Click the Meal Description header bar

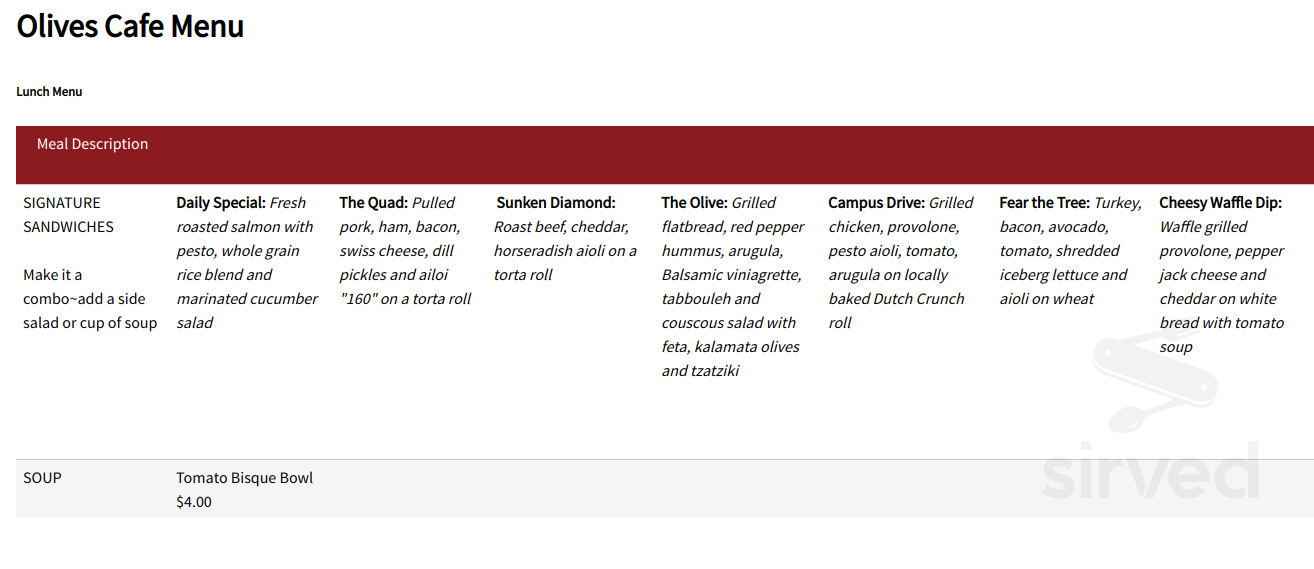[665, 155]
